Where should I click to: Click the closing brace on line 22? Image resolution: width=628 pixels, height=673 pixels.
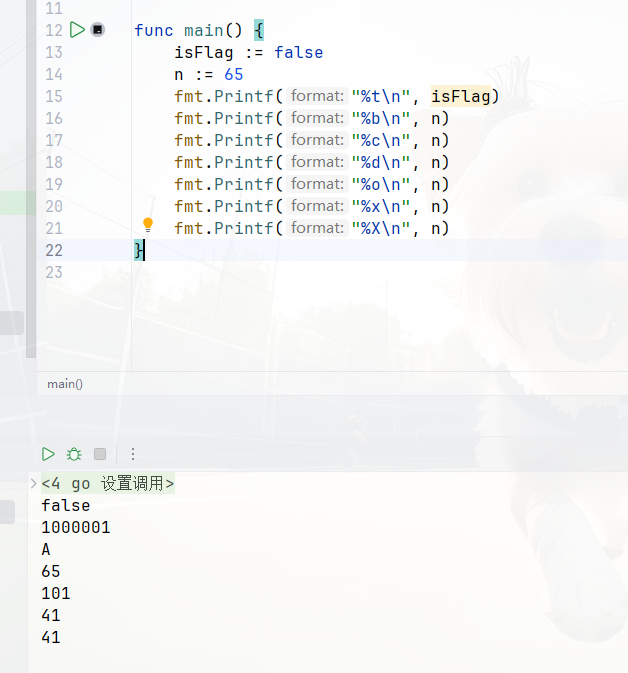click(x=139, y=250)
